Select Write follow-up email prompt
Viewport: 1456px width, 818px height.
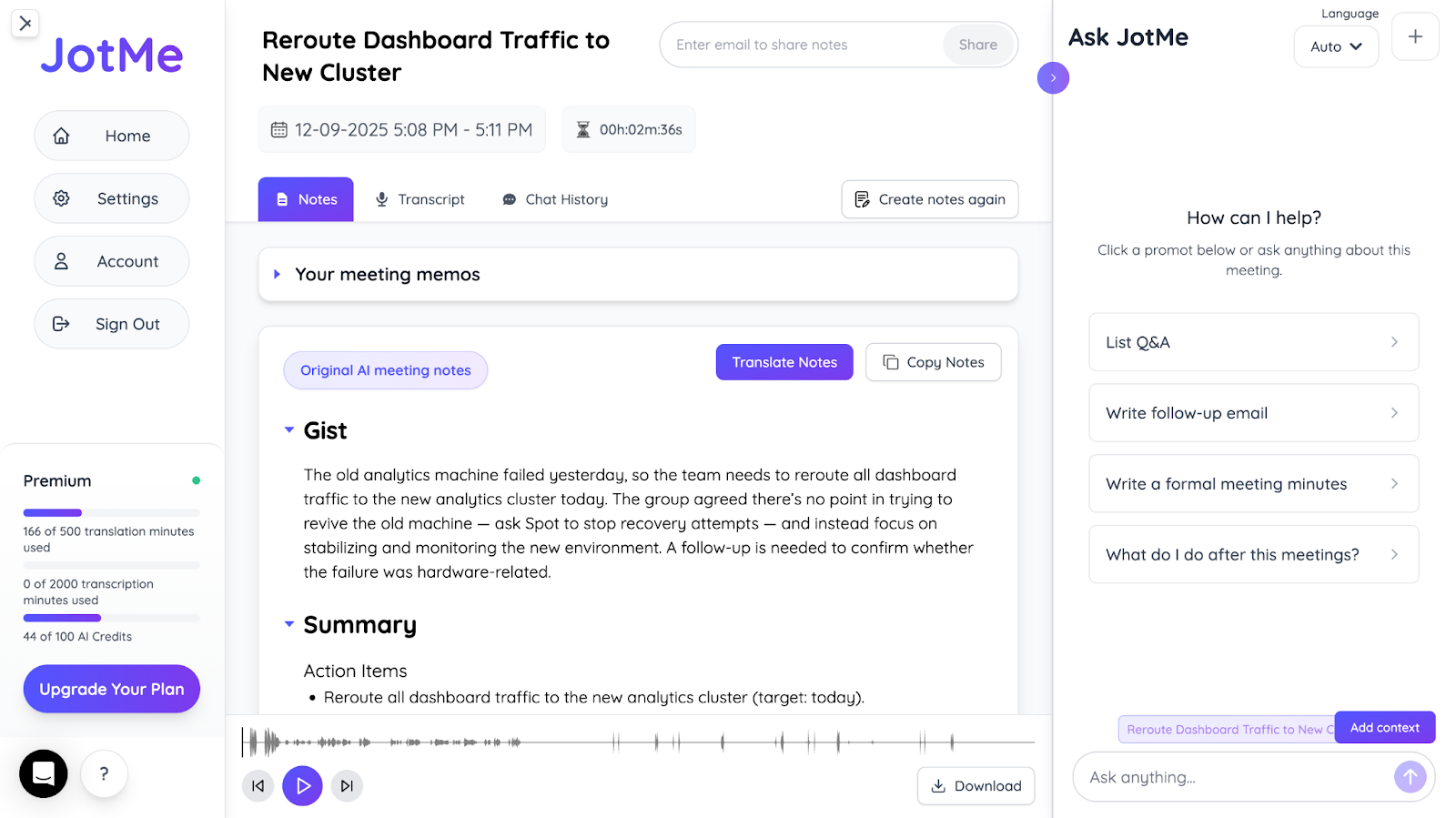[1254, 413]
